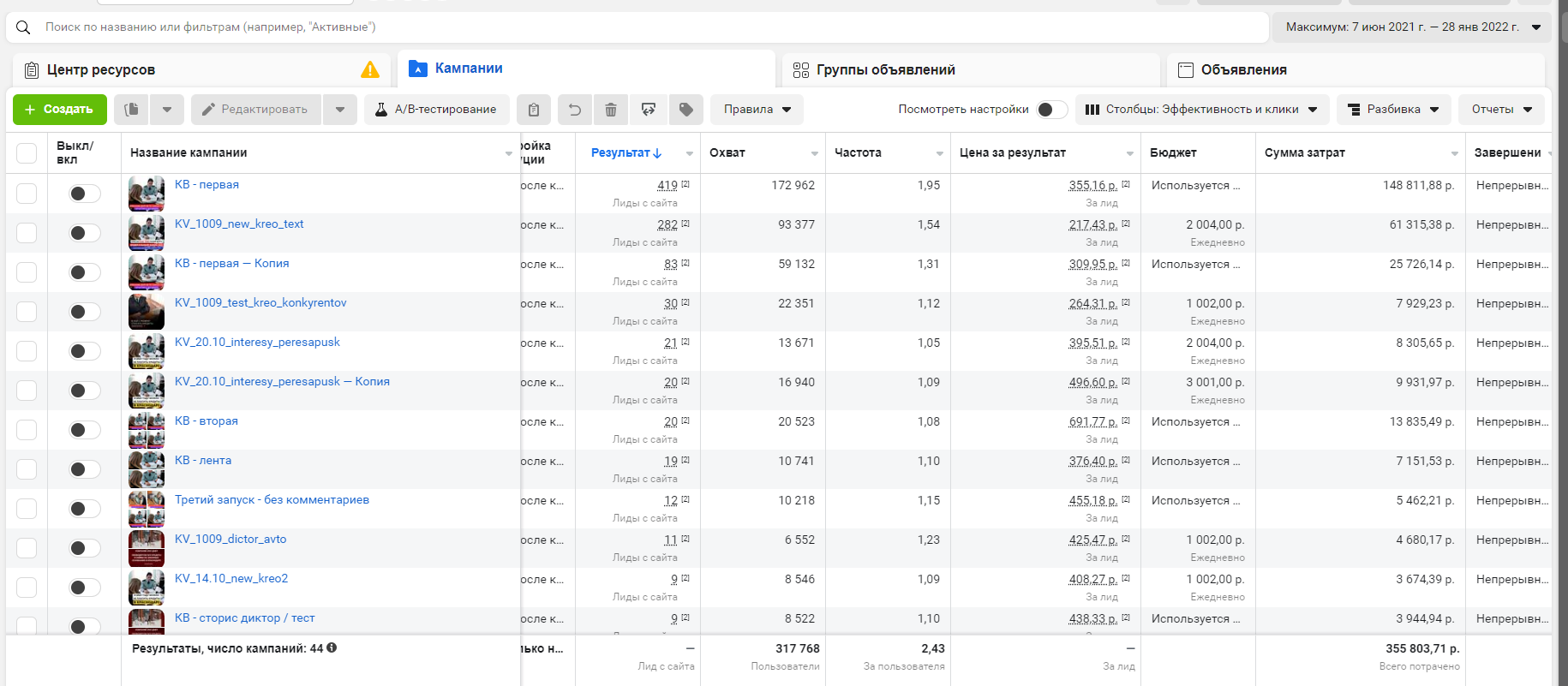The height and width of the screenshot is (686, 1568).
Task: Open the Охват column header menu arrow
Action: tap(815, 154)
